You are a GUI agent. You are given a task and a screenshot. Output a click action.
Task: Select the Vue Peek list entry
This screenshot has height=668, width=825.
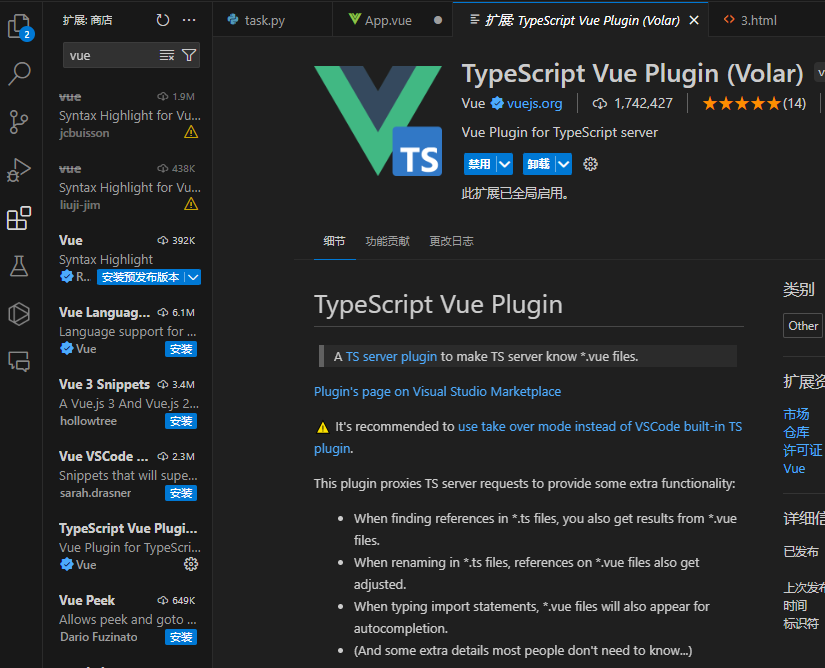128,620
